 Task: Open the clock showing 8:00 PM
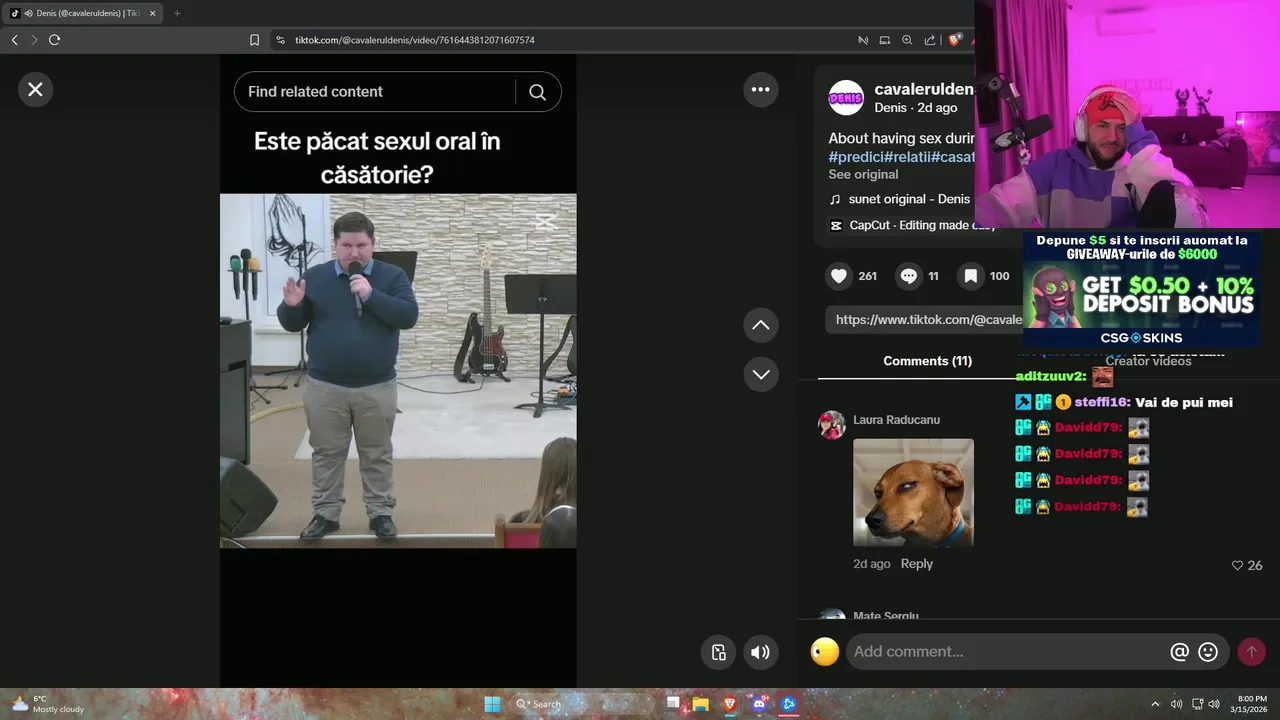point(1251,704)
